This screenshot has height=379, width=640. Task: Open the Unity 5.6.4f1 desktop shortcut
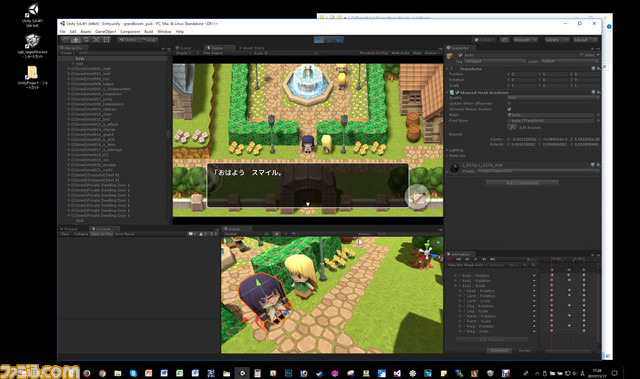[33, 16]
